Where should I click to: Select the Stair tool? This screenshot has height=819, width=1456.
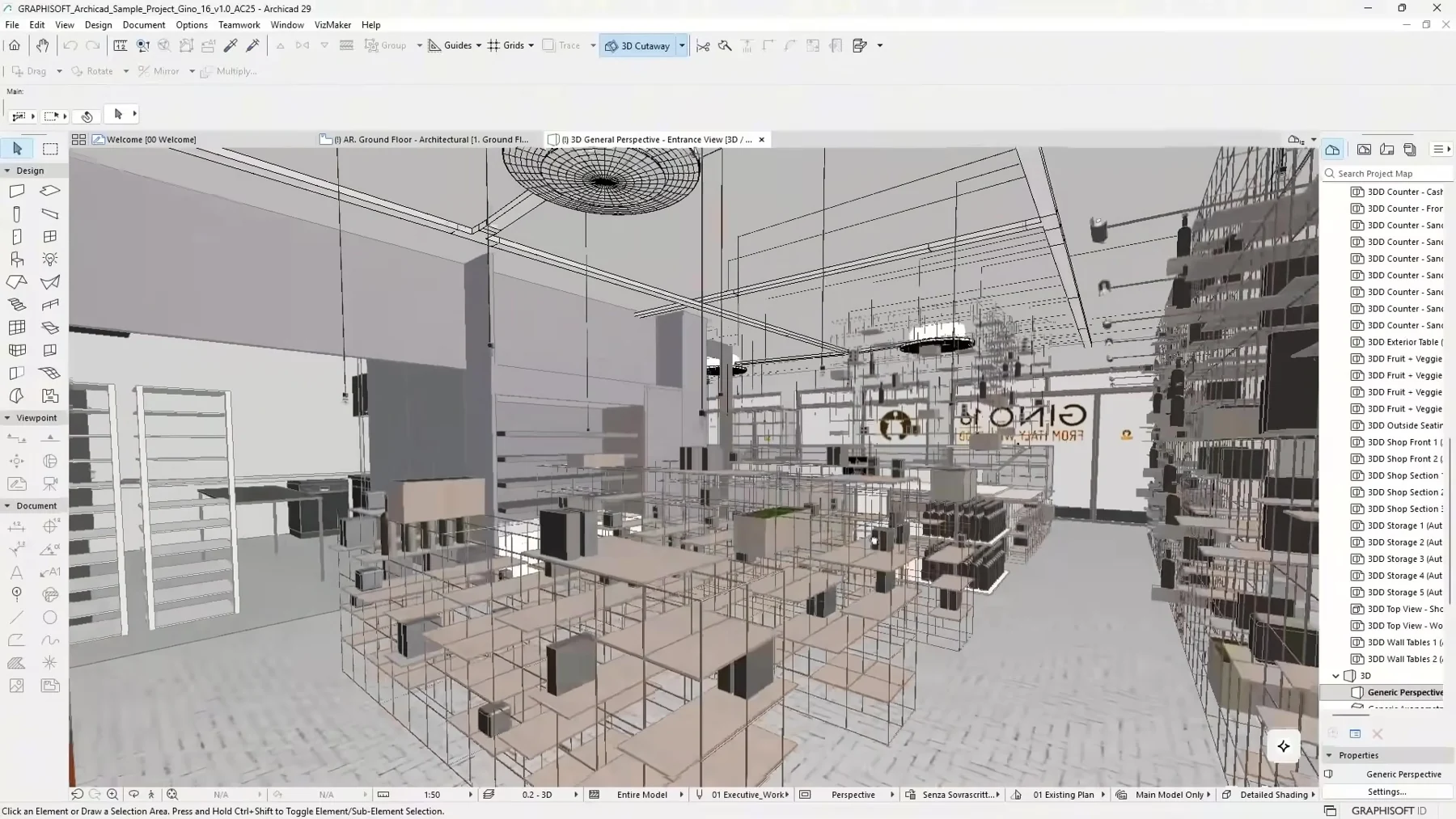17,305
